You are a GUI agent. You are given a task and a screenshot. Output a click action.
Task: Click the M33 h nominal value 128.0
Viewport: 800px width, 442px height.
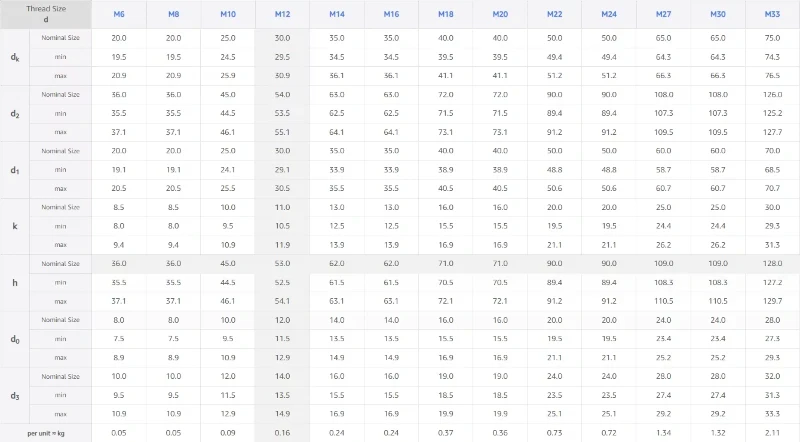click(x=772, y=264)
